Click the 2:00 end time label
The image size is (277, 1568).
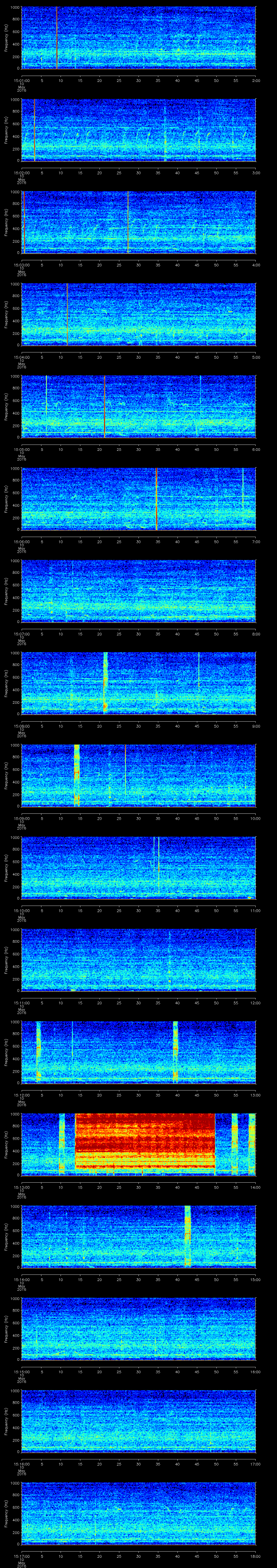click(x=256, y=80)
